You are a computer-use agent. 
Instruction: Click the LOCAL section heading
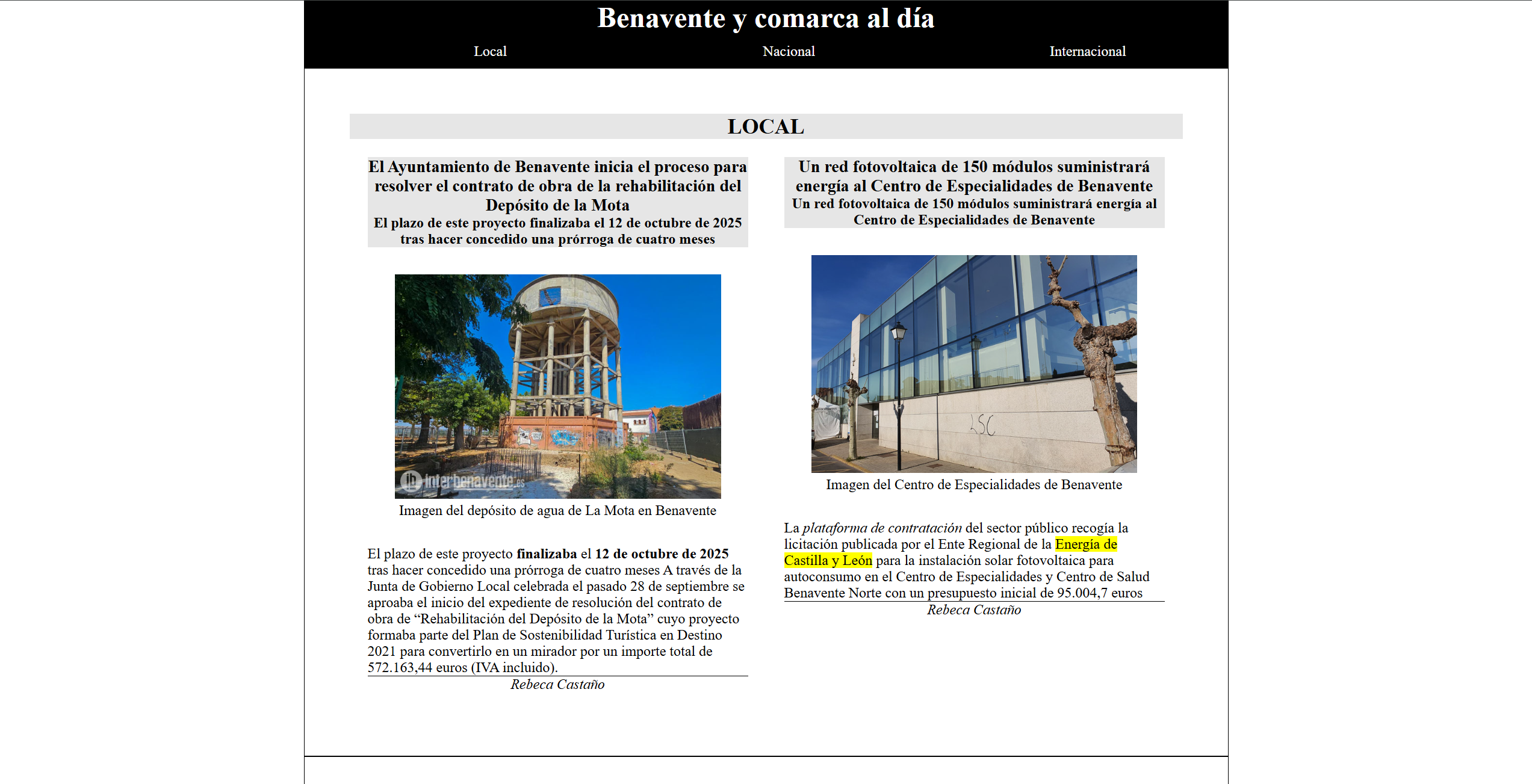(766, 127)
